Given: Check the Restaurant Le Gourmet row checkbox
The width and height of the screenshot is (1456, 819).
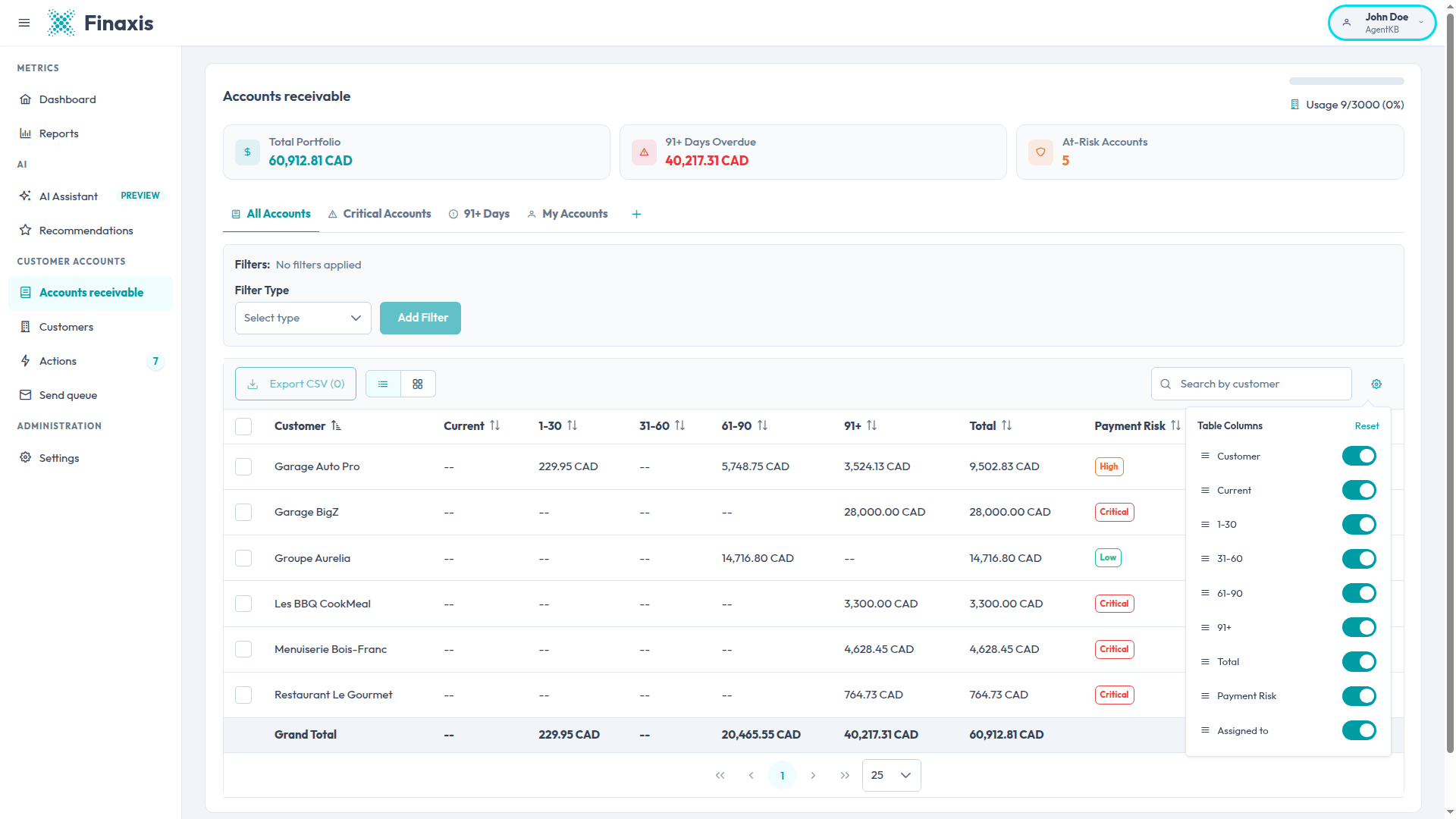Looking at the screenshot, I should 243,695.
